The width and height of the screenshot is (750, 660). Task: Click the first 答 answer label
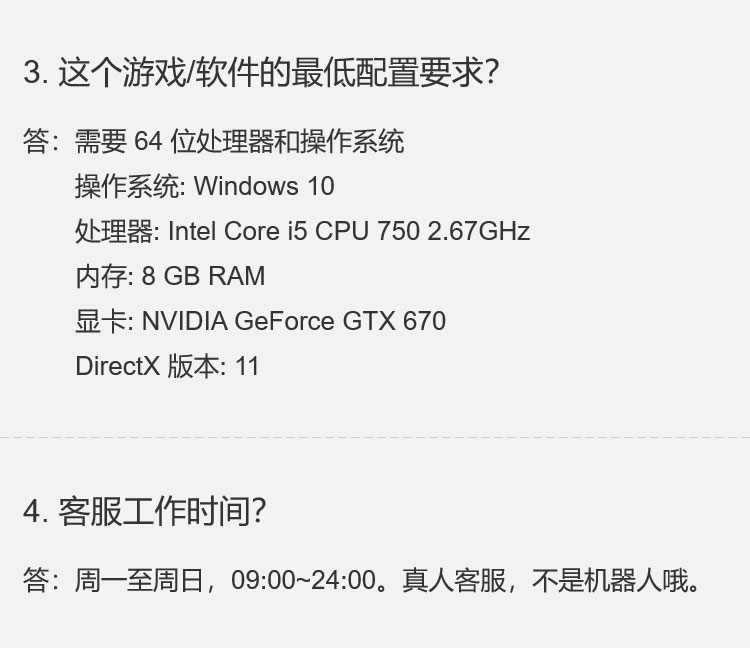click(x=37, y=142)
